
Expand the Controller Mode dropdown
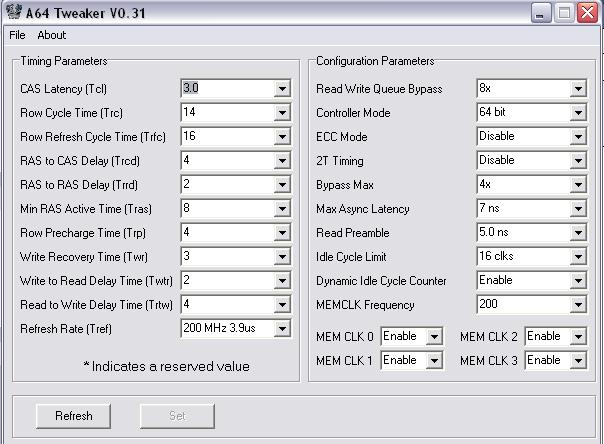click(578, 113)
